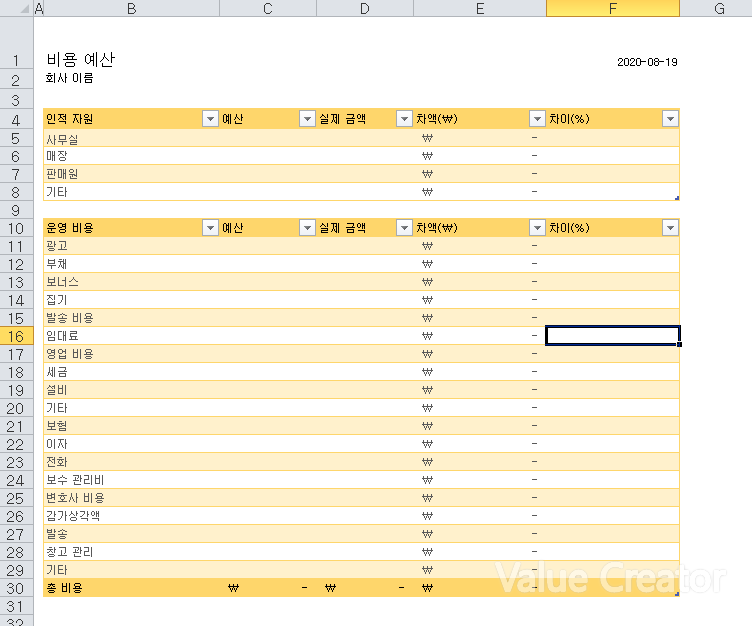Select column B header
Viewport: 752px width, 626px height.
tap(131, 8)
